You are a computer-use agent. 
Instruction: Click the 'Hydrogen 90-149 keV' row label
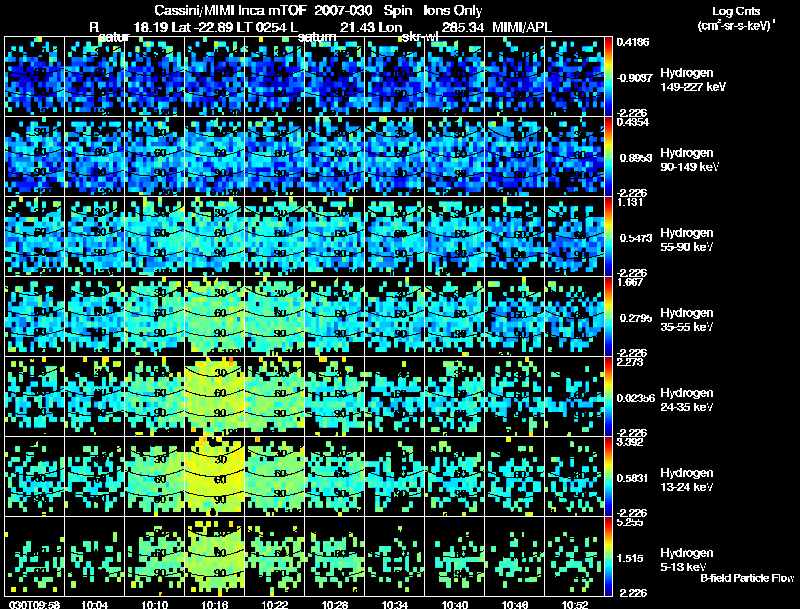coord(690,160)
